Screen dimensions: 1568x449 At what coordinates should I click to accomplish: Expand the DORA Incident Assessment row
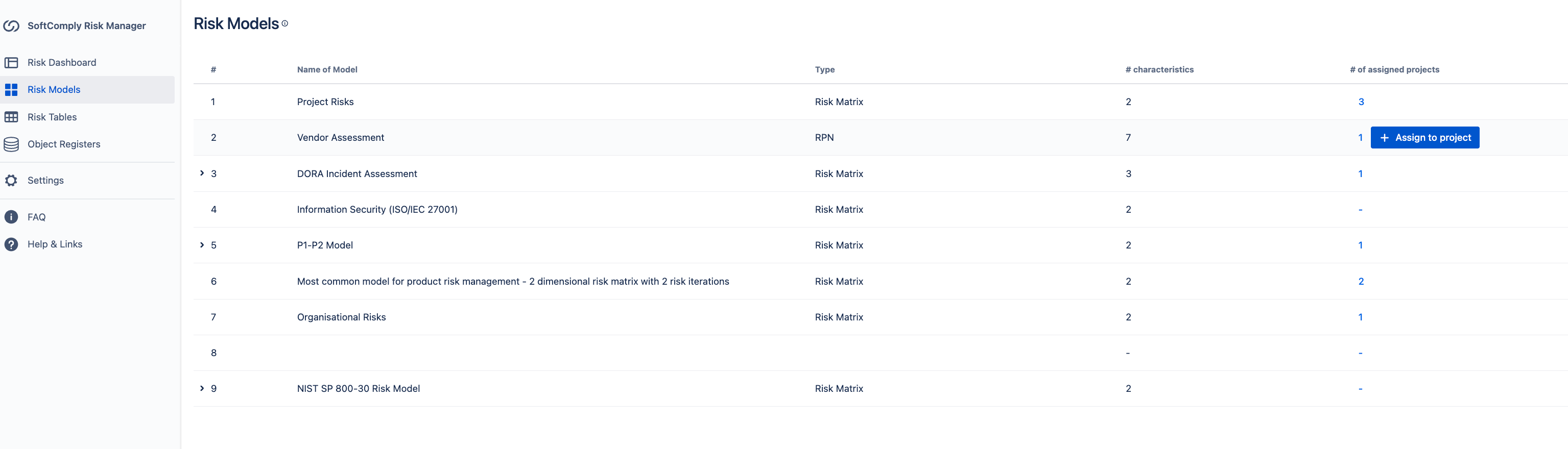(202, 173)
